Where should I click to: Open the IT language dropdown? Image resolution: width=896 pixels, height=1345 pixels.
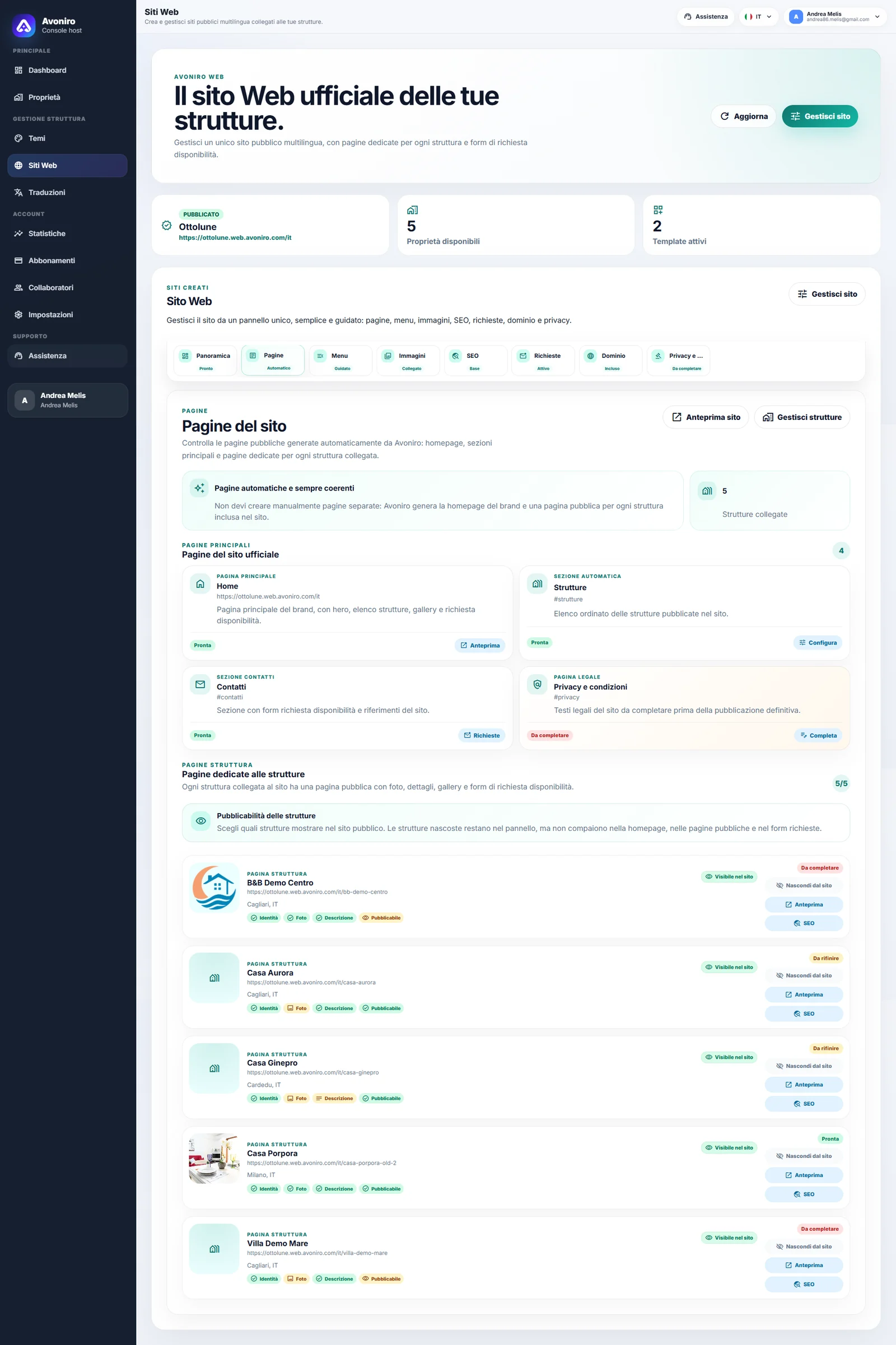[x=758, y=17]
